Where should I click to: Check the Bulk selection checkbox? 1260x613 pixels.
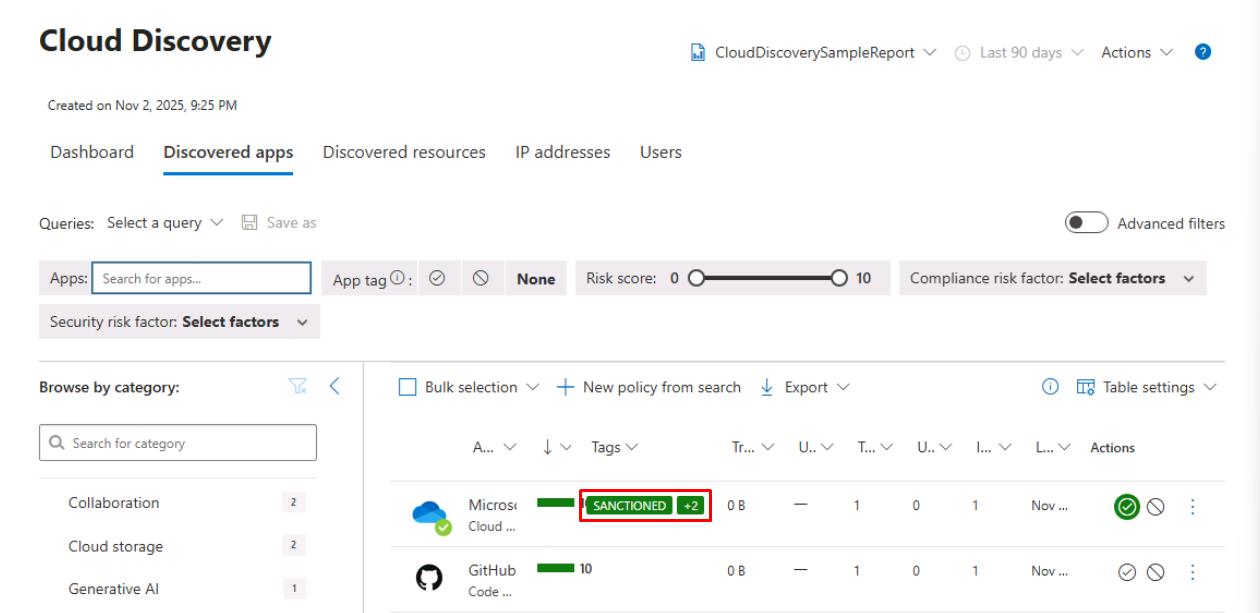[x=407, y=387]
